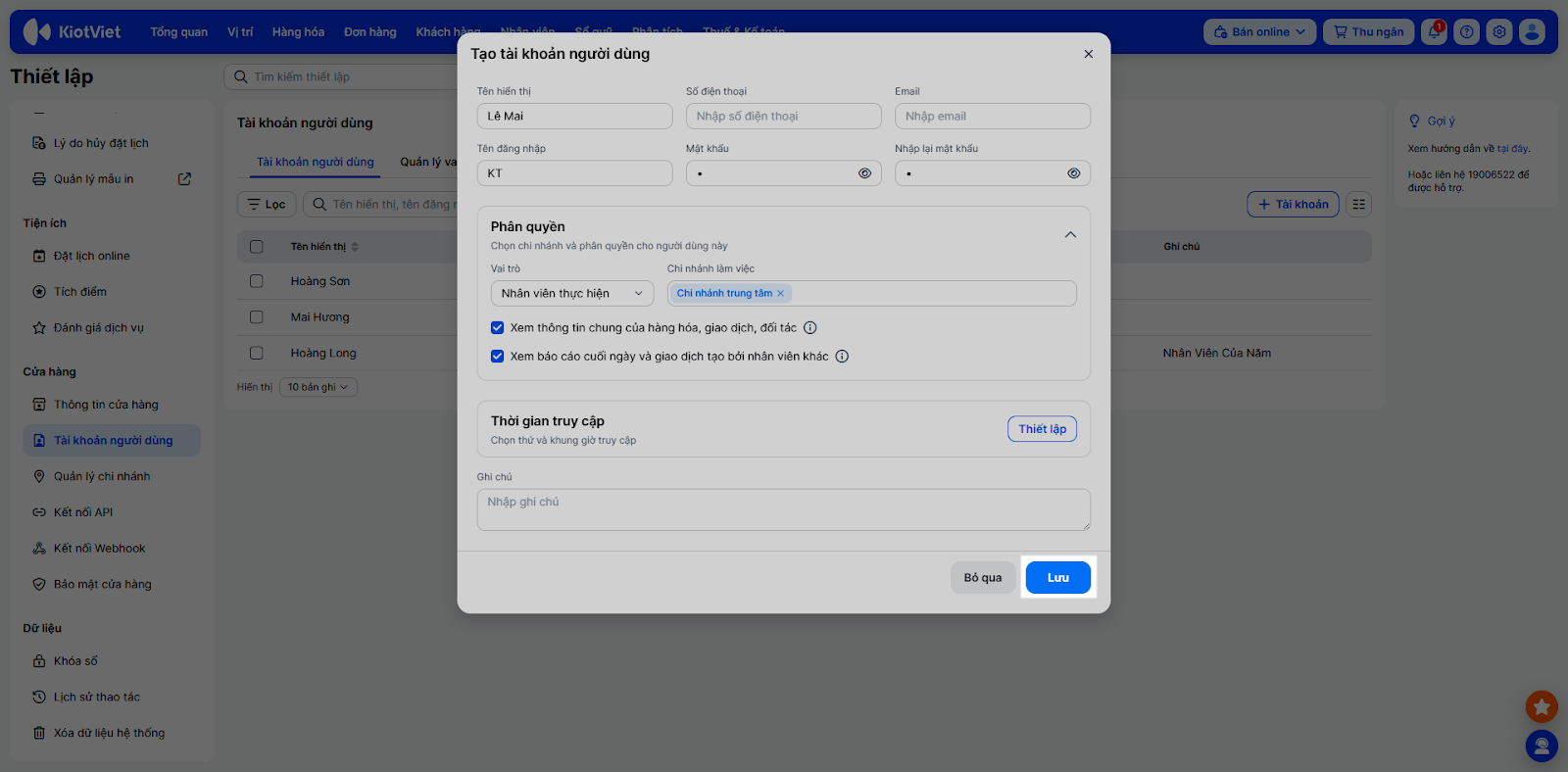Click the '+ Tài khoản' button
Viewport: 1568px width, 772px height.
tap(1293, 205)
